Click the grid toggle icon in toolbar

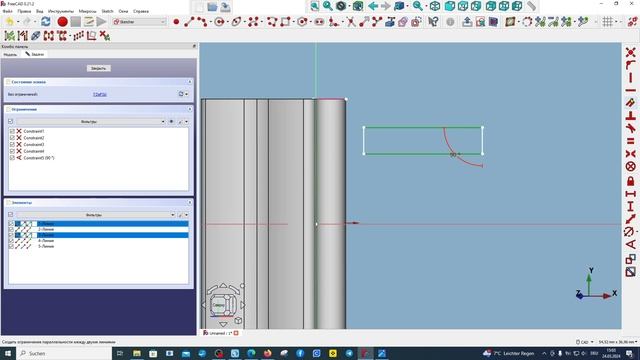pyautogui.click(x=607, y=22)
